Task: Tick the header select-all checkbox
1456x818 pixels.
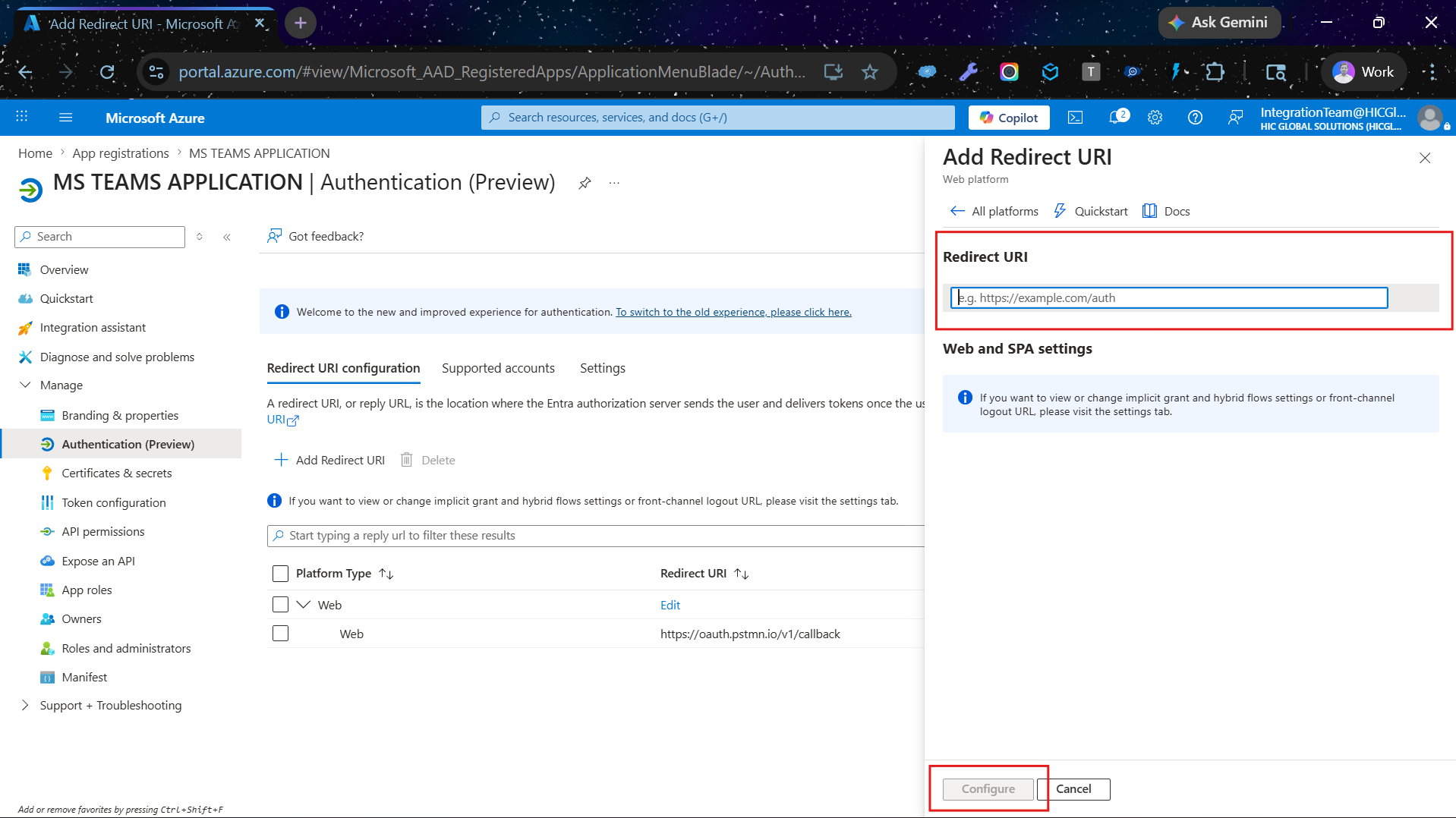Action: click(280, 574)
